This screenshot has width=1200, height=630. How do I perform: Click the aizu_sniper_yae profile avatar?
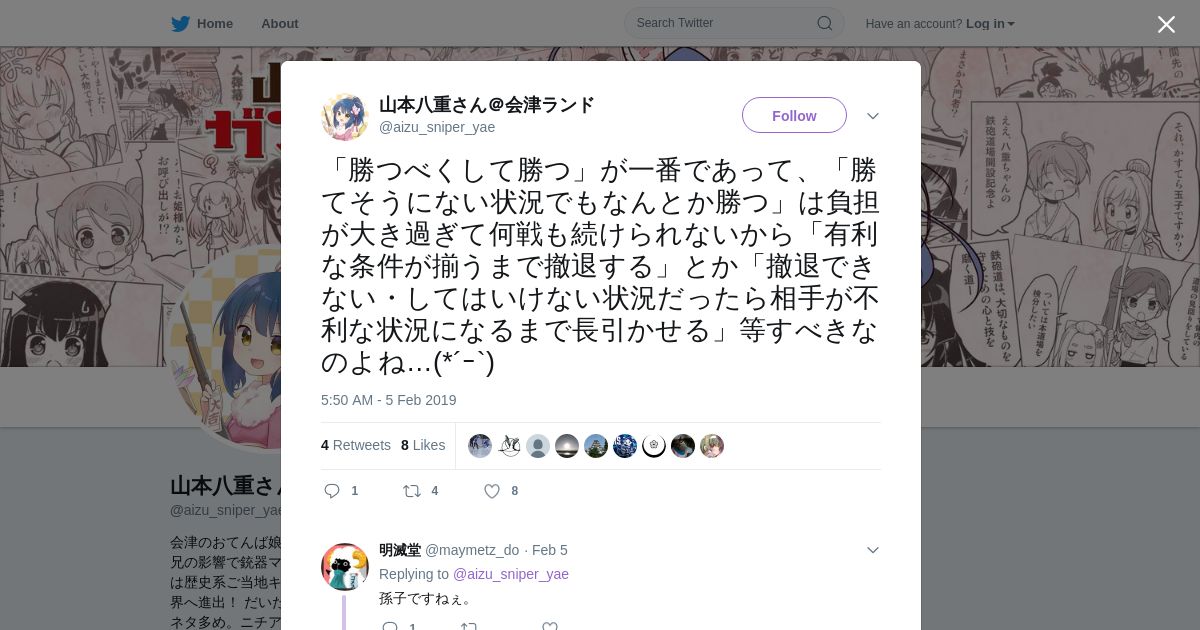pyautogui.click(x=345, y=117)
